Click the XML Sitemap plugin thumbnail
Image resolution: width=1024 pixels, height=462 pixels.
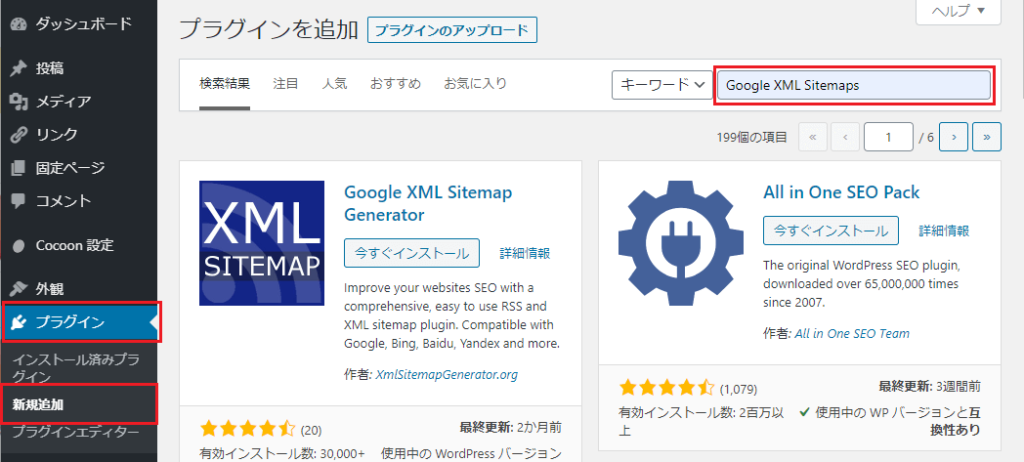coord(262,243)
